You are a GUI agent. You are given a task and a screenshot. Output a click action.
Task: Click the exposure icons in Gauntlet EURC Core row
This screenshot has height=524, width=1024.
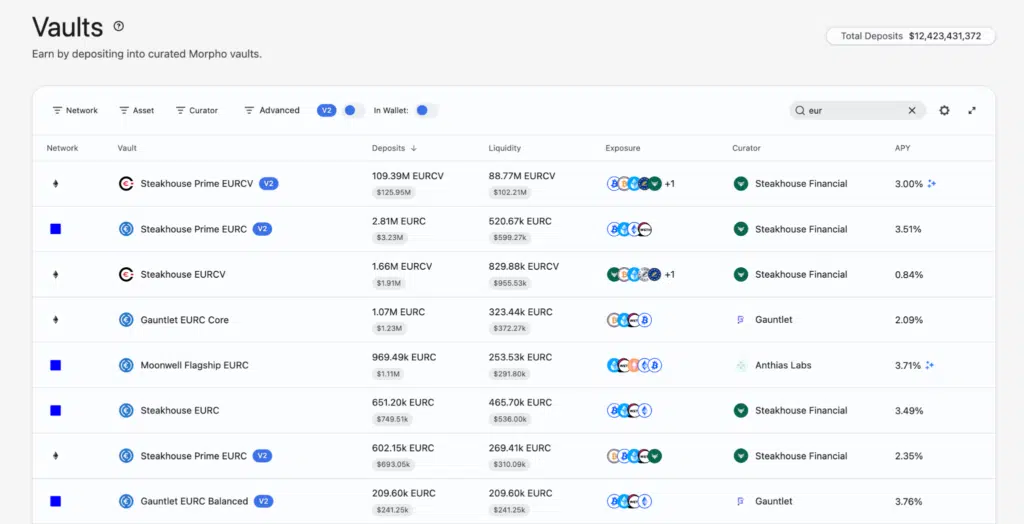pyautogui.click(x=630, y=319)
